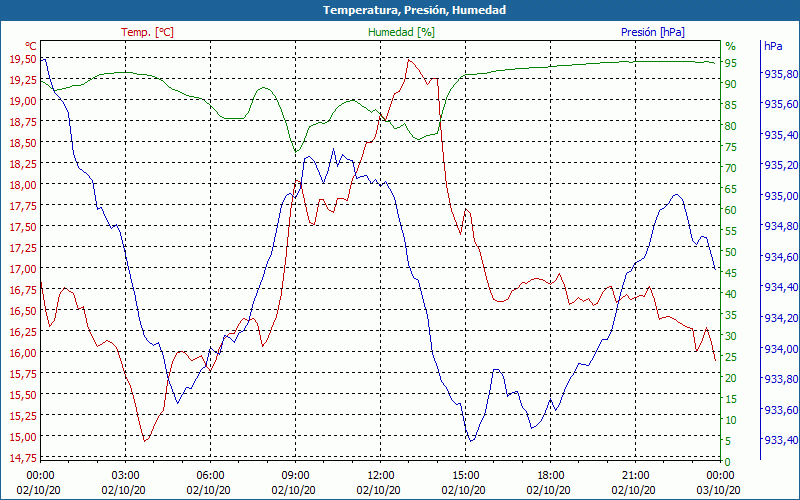Click temperature axis value 16,50

point(23,311)
